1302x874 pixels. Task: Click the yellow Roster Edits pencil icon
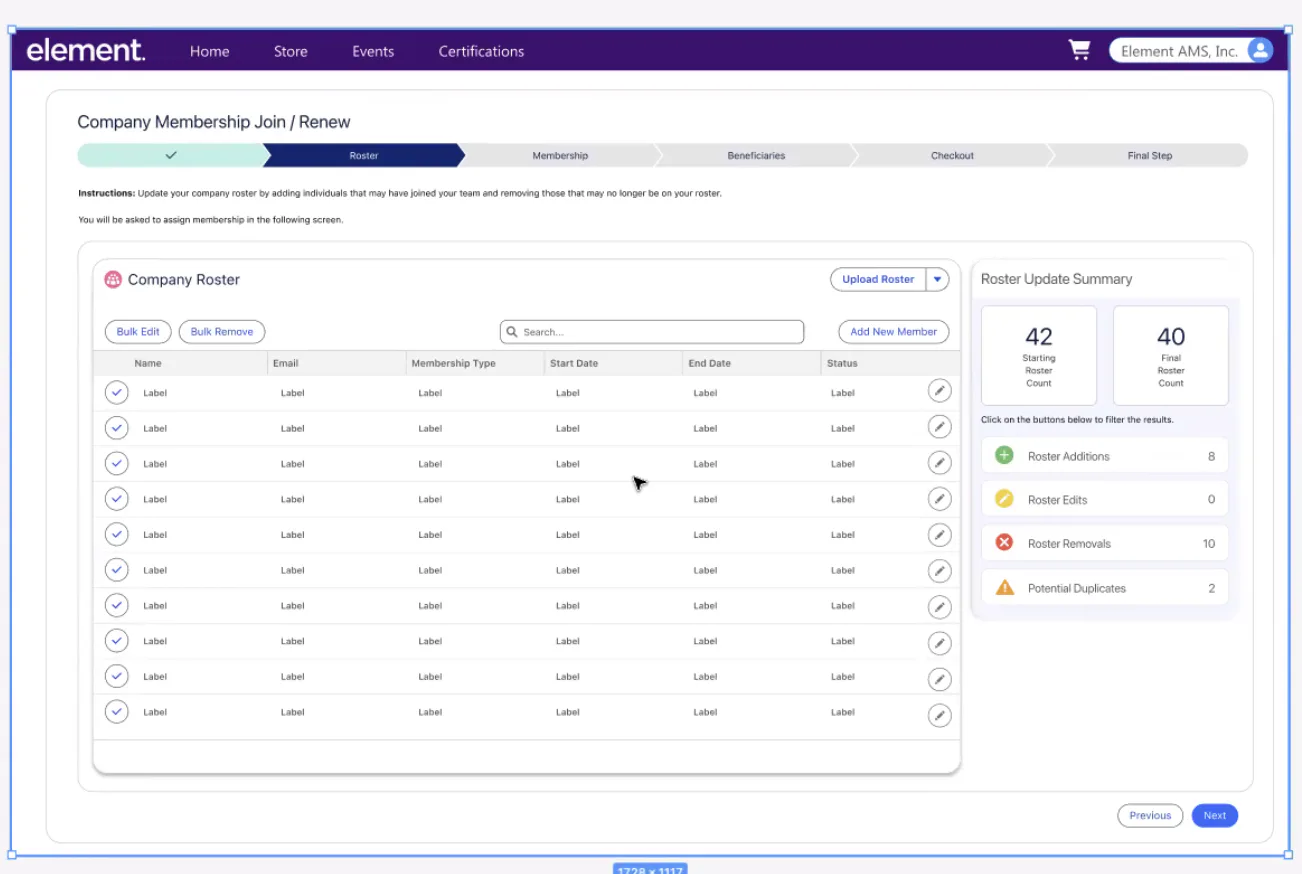pyautogui.click(x=1004, y=499)
